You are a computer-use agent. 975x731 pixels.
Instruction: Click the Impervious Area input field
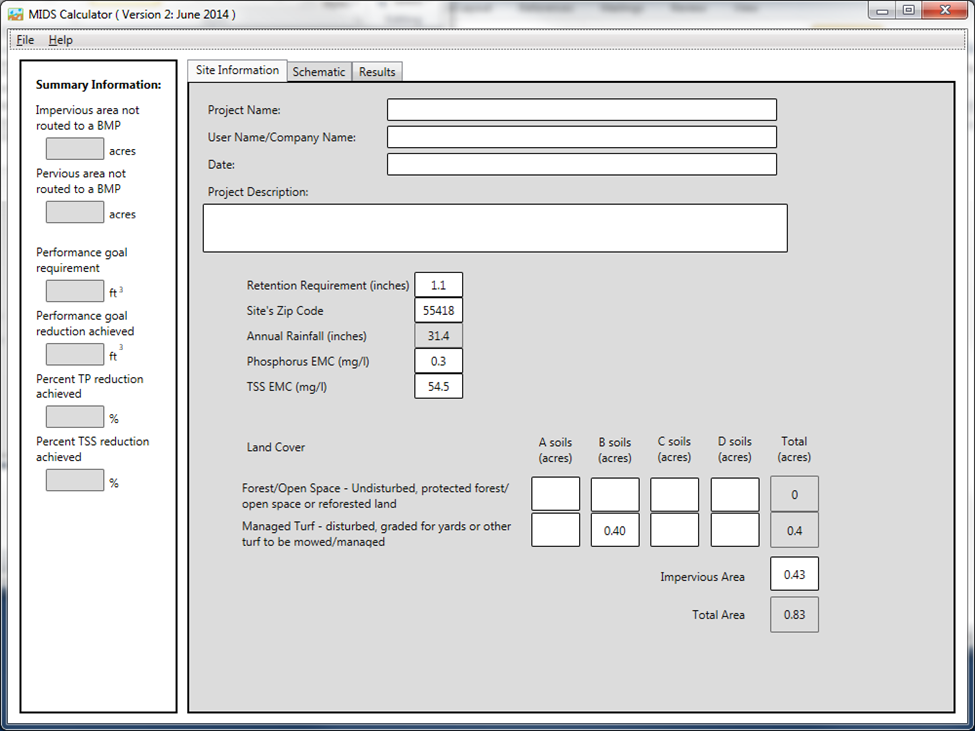(794, 574)
